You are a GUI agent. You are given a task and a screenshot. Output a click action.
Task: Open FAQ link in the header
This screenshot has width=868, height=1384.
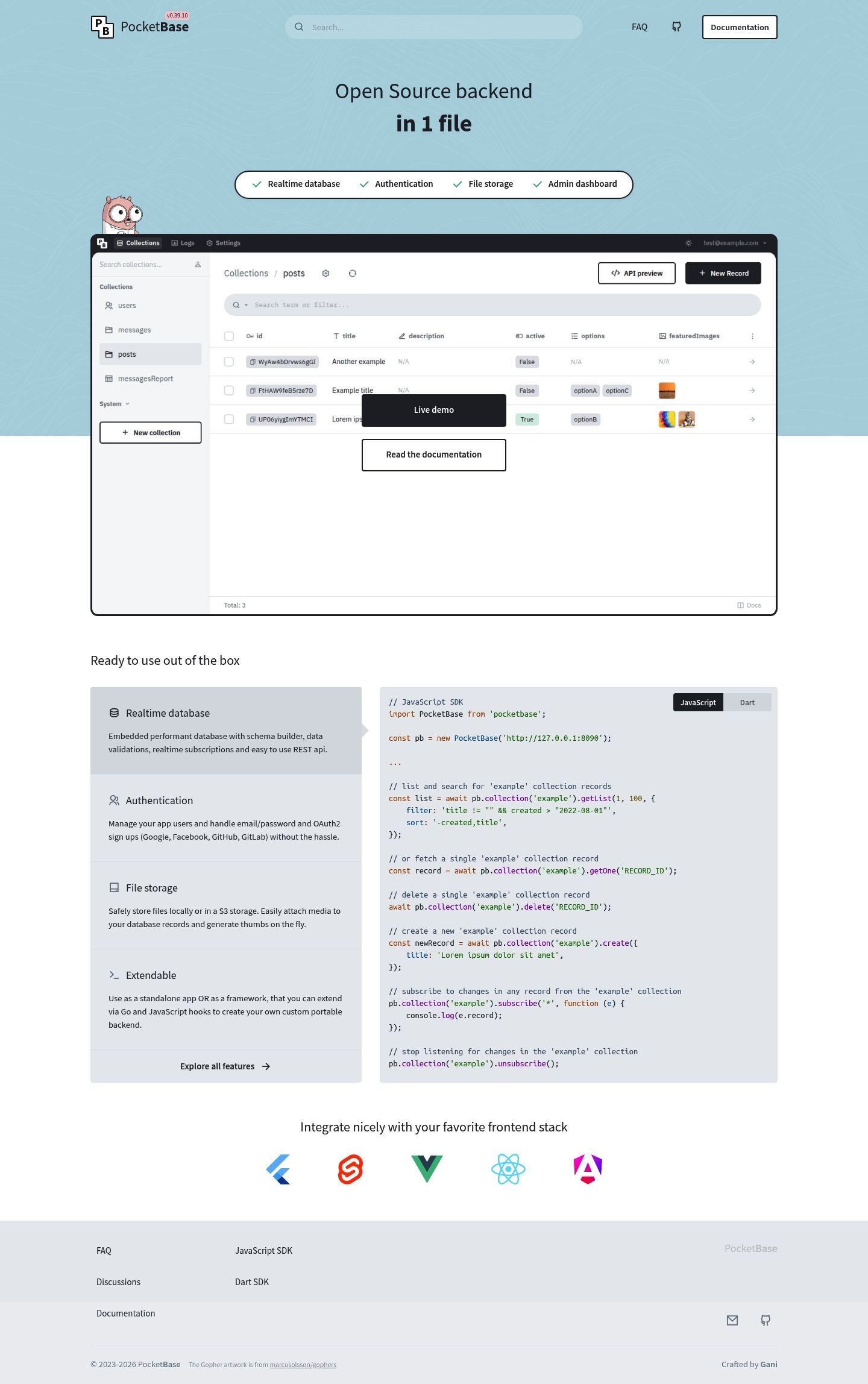coord(640,27)
